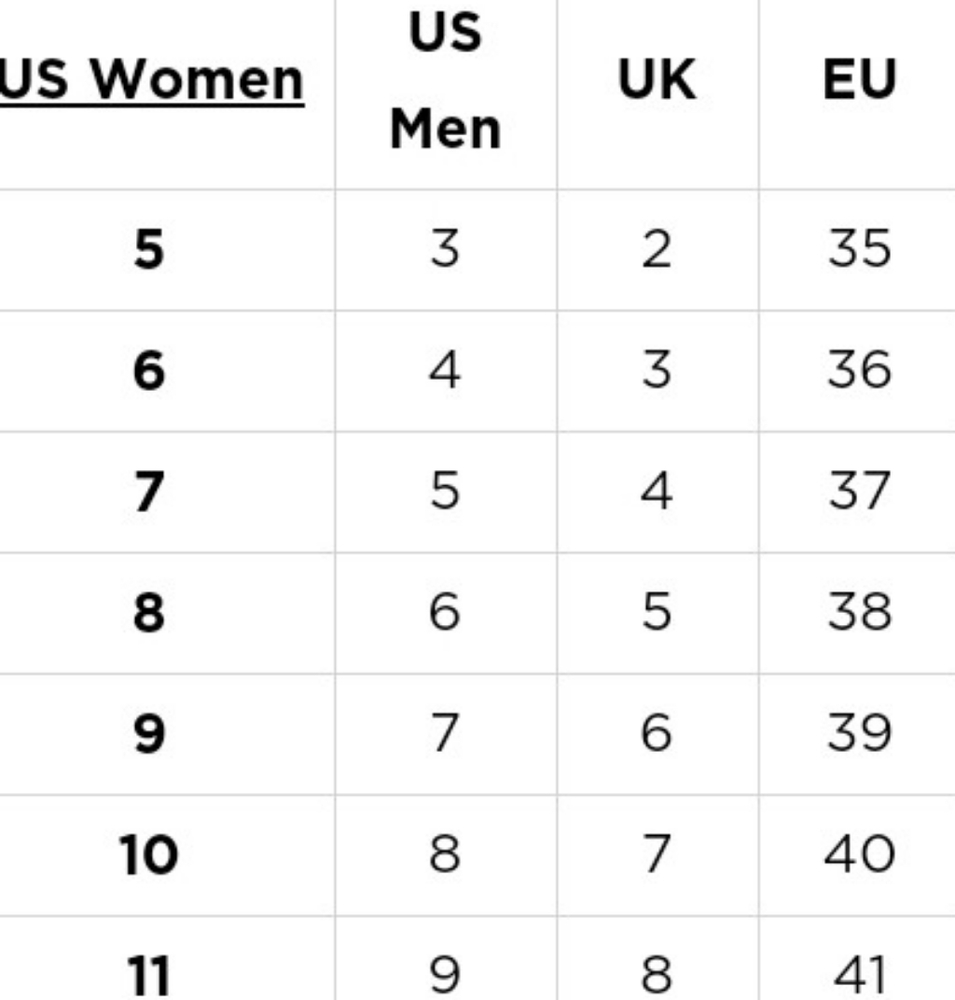
Task: Click US Women size 8 row label
Action: (x=149, y=612)
